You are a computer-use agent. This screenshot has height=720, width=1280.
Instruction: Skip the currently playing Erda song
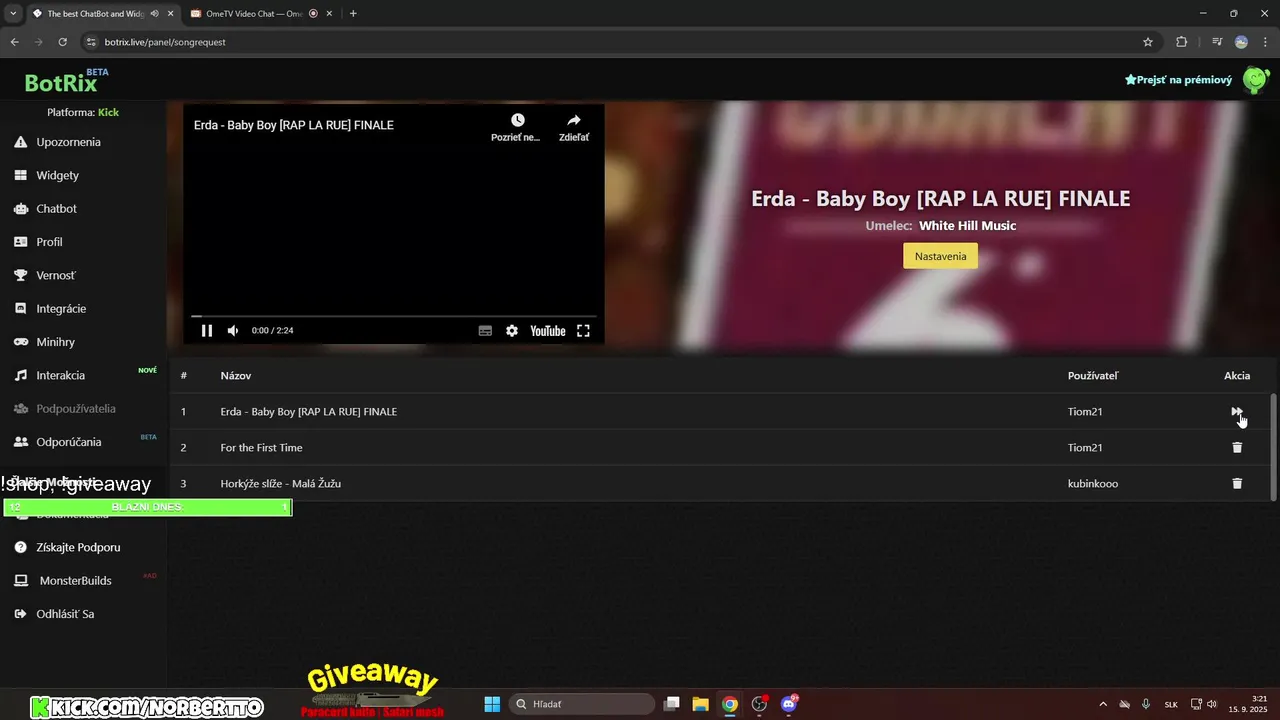point(1237,411)
